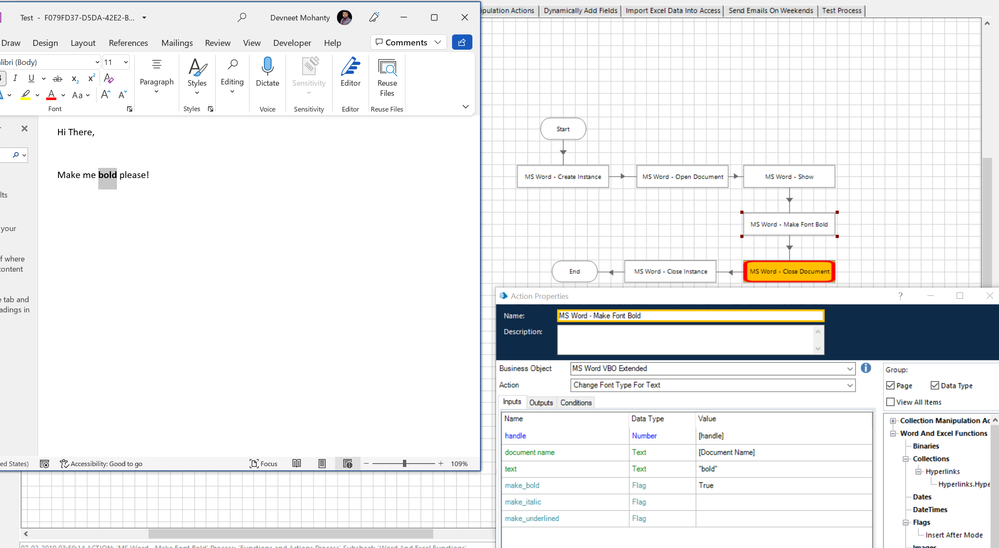Click the red Font Color A icon
Viewport: 999px width, 548px height.
[x=52, y=95]
